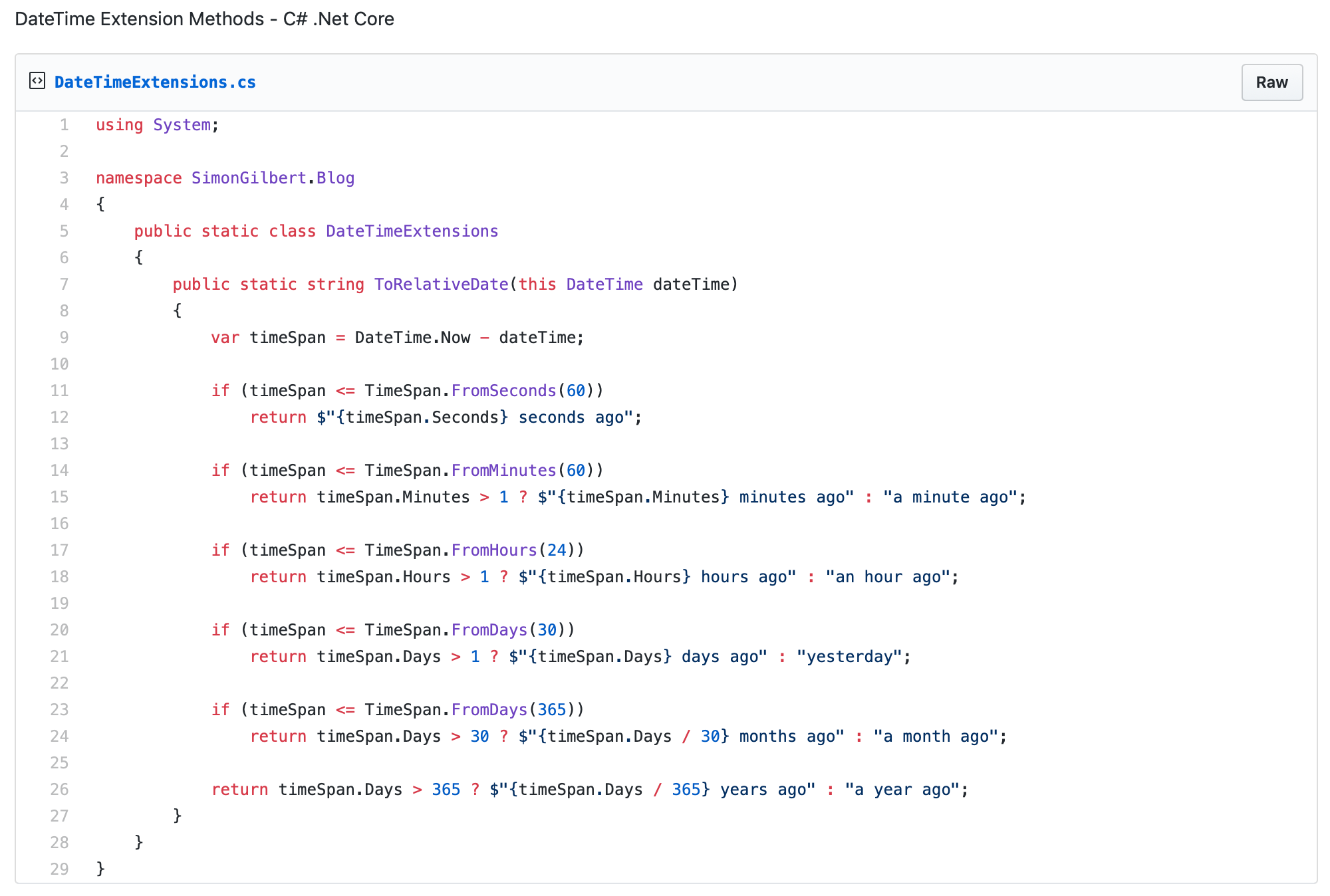Click 'months ago' string text

coord(787,736)
